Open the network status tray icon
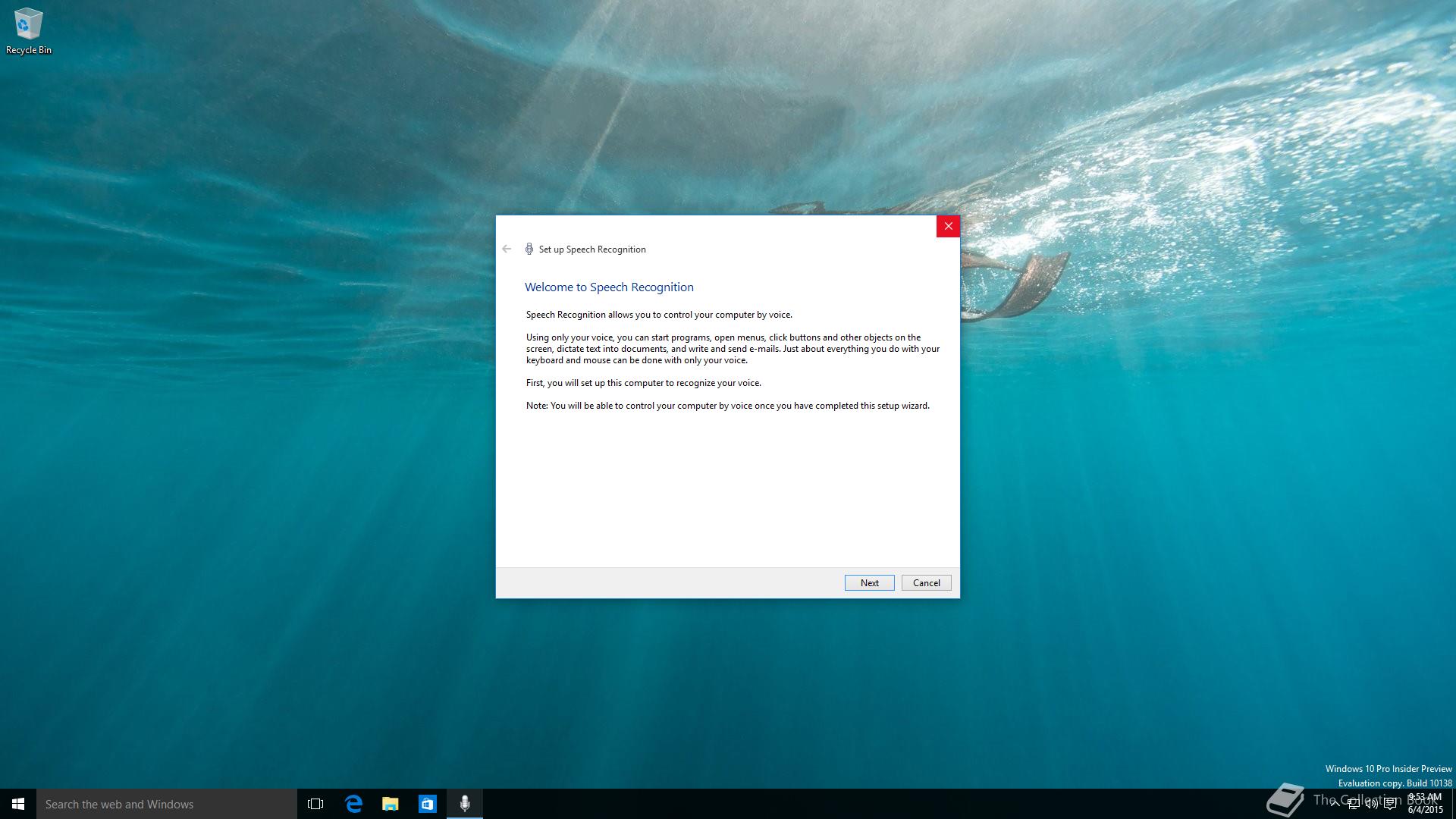Image resolution: width=1456 pixels, height=819 pixels. tap(1354, 804)
